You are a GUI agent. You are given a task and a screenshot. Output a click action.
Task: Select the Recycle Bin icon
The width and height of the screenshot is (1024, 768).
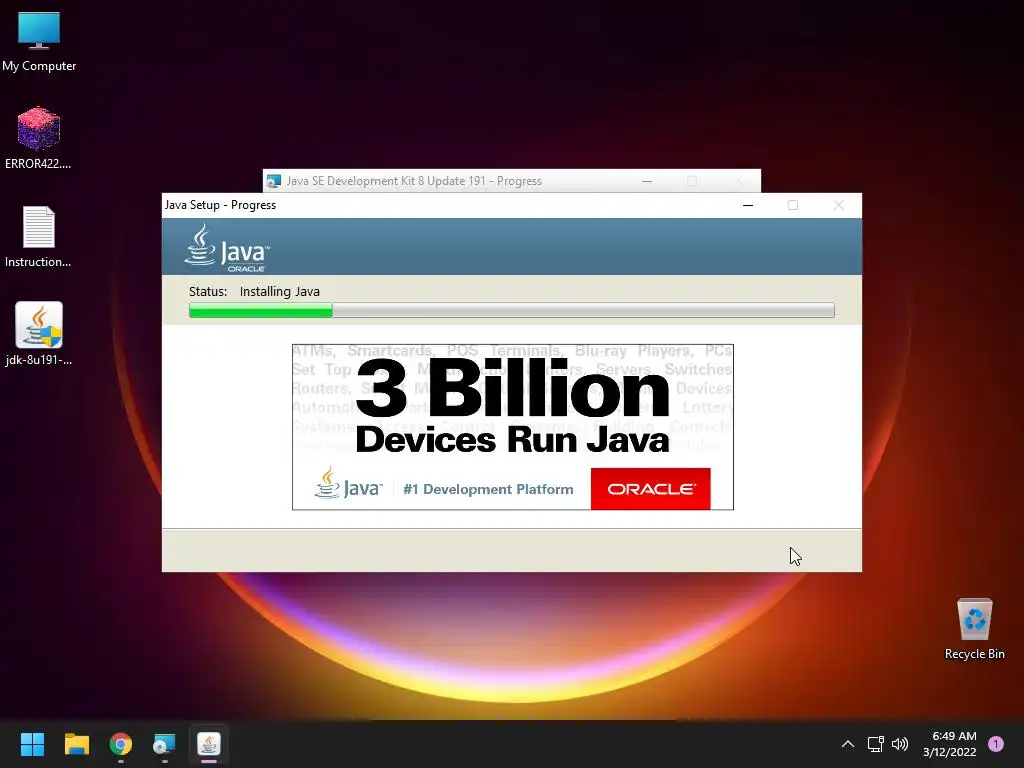pyautogui.click(x=974, y=628)
